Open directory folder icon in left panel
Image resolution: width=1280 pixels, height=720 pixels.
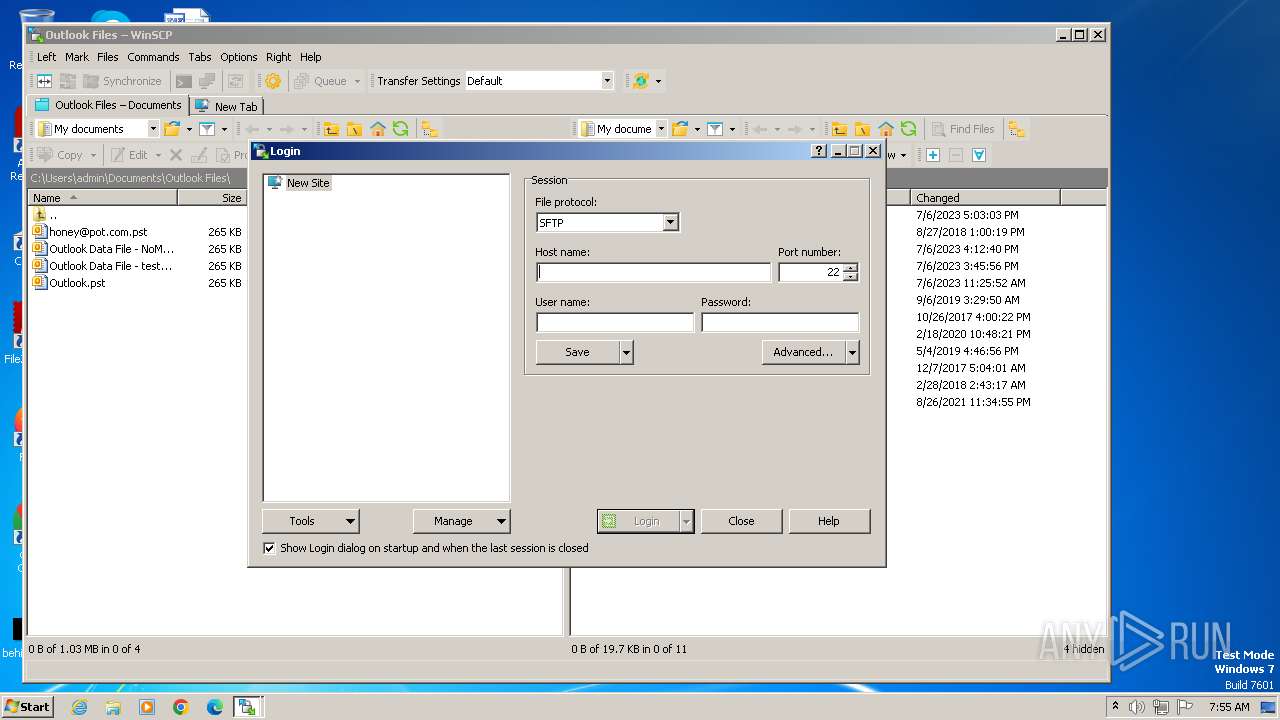click(x=172, y=129)
